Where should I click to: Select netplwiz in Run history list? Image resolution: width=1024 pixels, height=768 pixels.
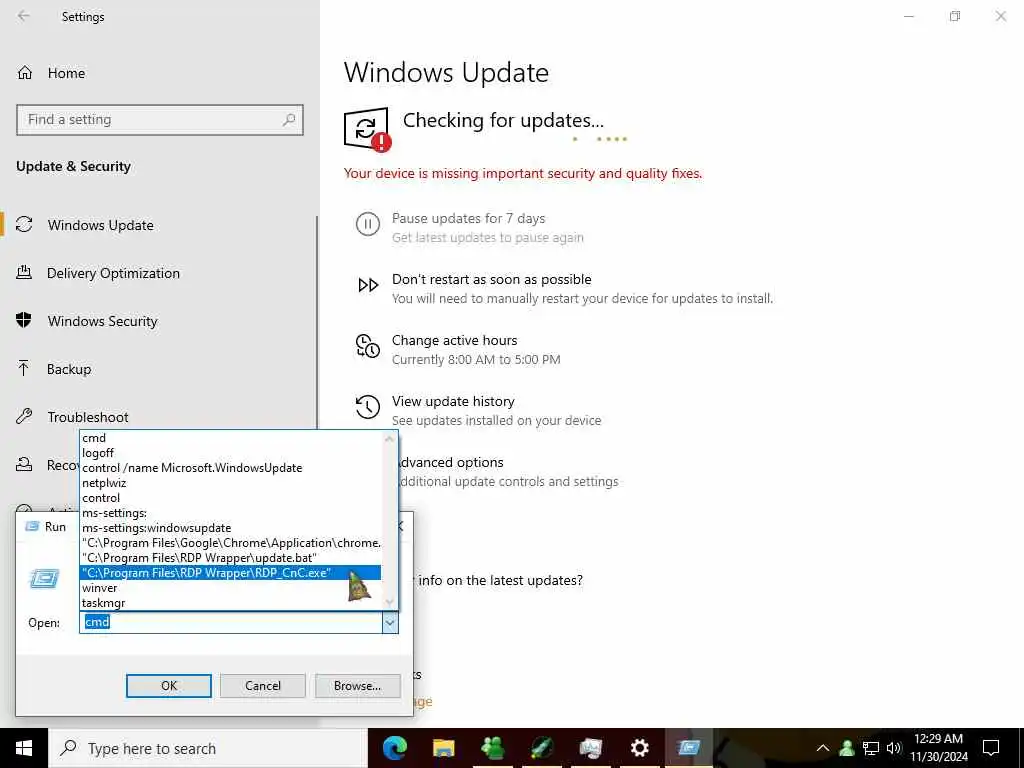(x=231, y=483)
